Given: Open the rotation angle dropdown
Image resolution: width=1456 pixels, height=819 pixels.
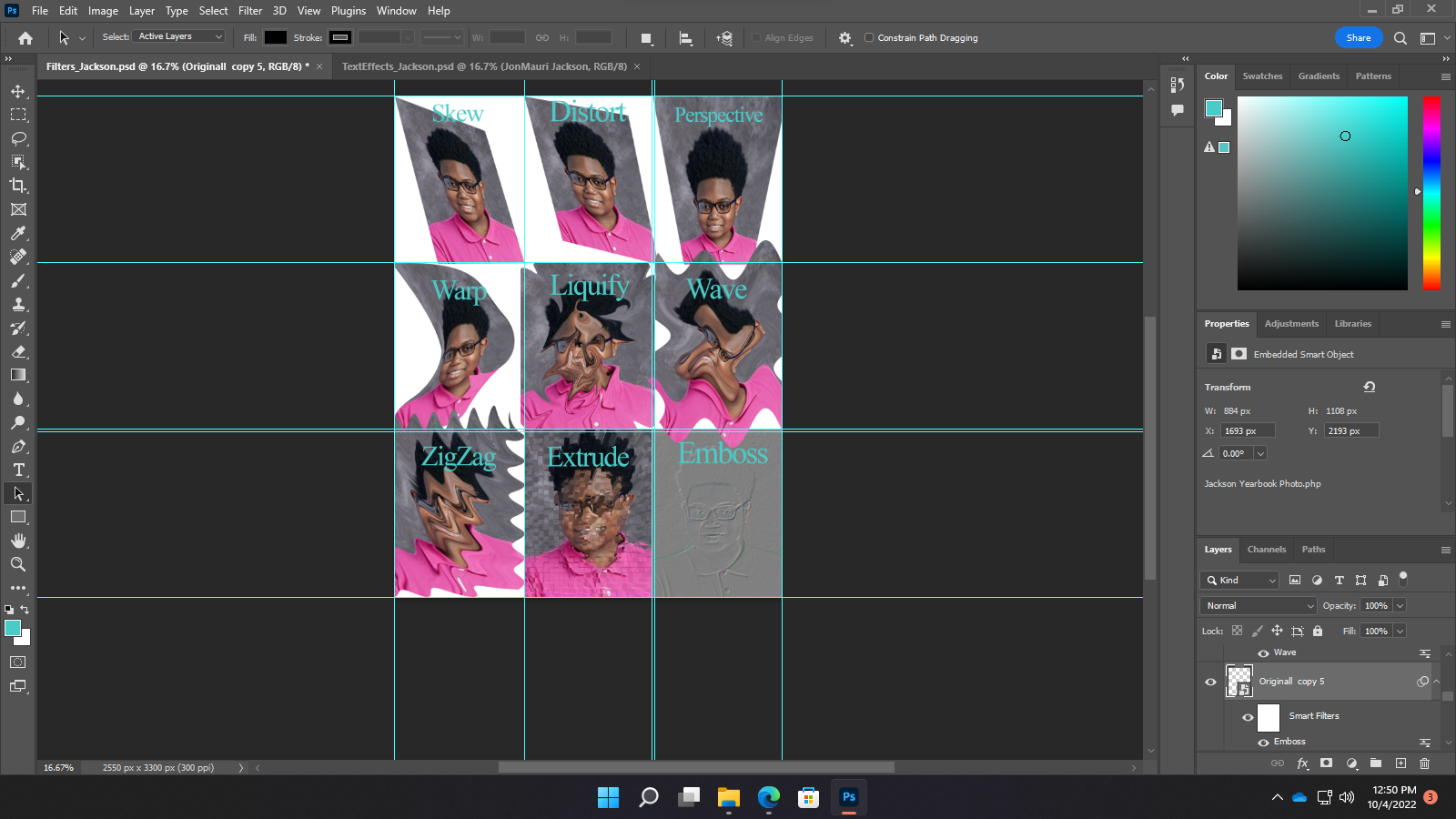Looking at the screenshot, I should pyautogui.click(x=1260, y=453).
